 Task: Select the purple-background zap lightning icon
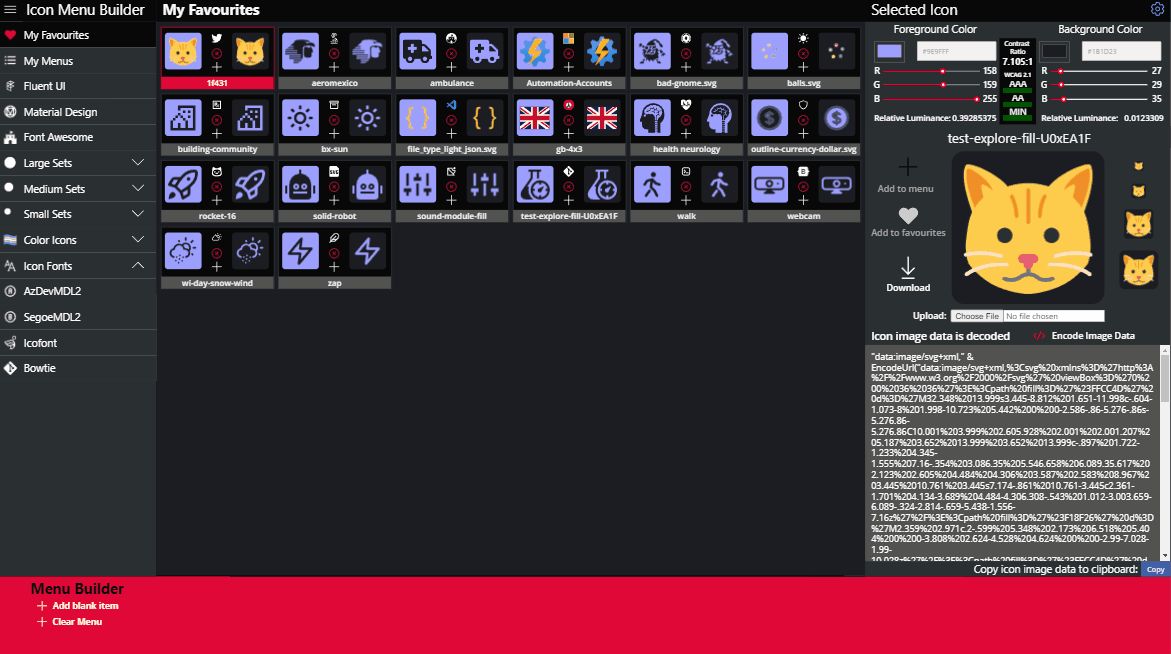[x=300, y=251]
